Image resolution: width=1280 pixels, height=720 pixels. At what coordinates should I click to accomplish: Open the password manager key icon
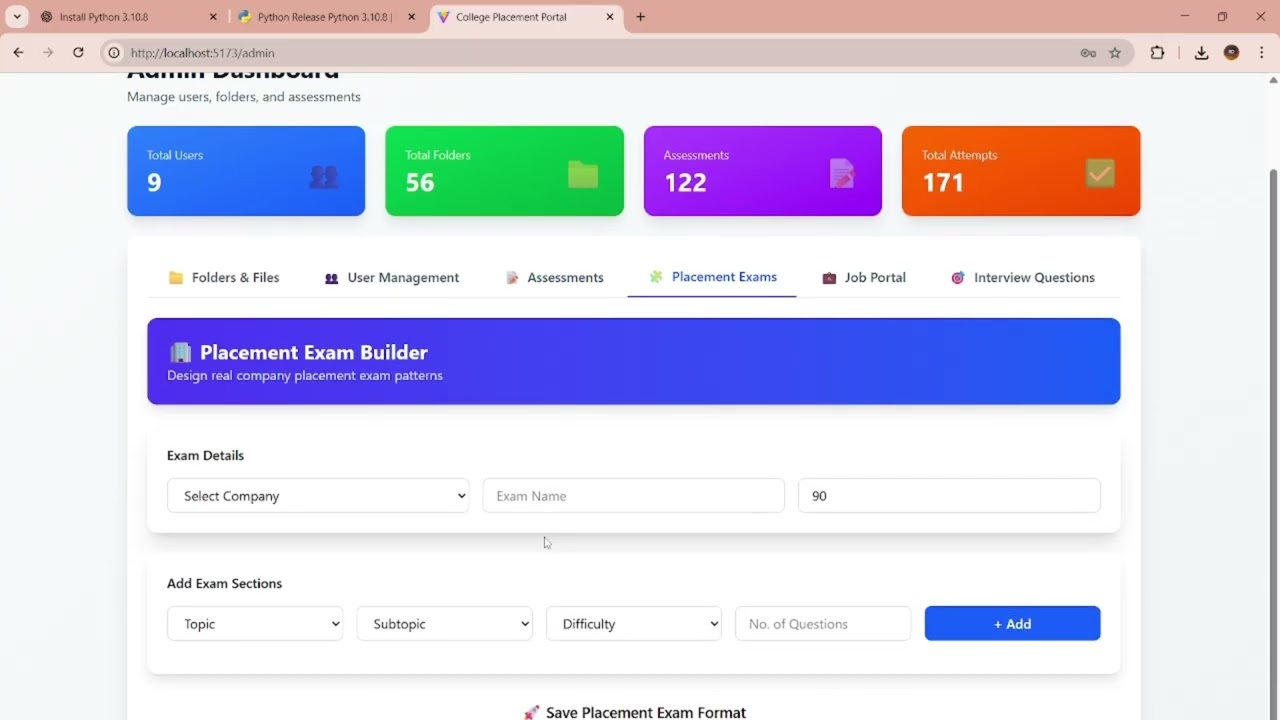1088,53
